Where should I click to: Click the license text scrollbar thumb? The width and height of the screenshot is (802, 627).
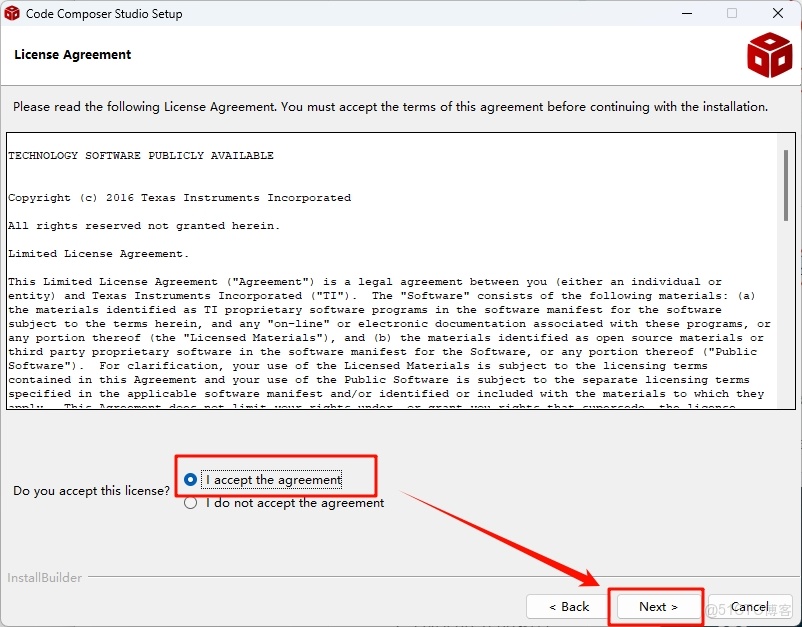point(786,186)
